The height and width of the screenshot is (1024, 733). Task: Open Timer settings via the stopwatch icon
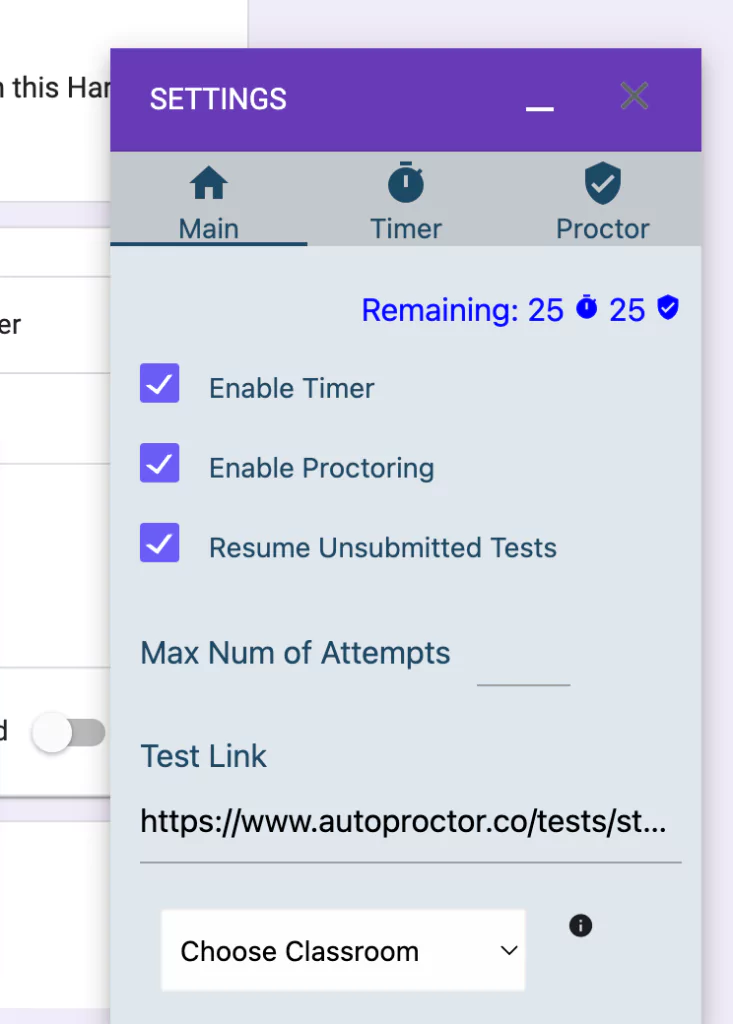[405, 183]
